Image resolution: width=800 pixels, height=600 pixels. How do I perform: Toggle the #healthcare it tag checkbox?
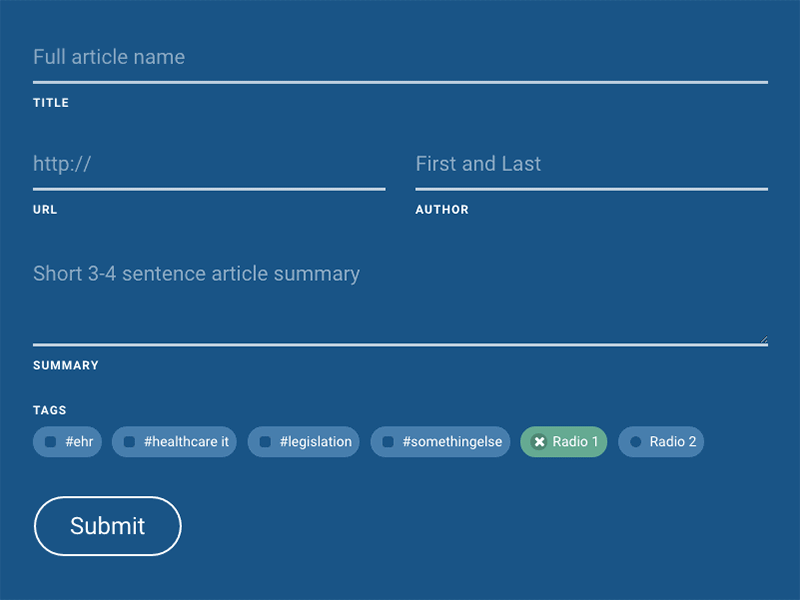(x=129, y=442)
